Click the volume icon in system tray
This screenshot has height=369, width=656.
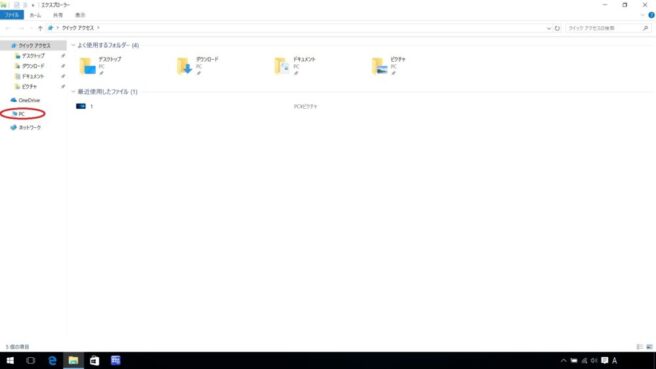594,361
